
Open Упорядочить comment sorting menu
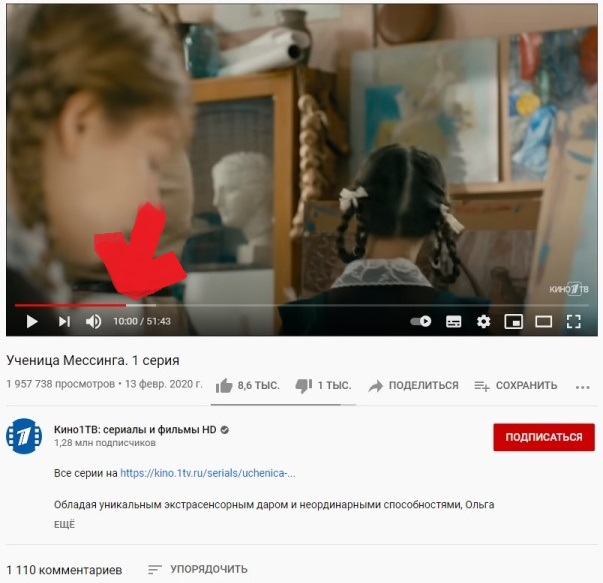pyautogui.click(x=198, y=569)
